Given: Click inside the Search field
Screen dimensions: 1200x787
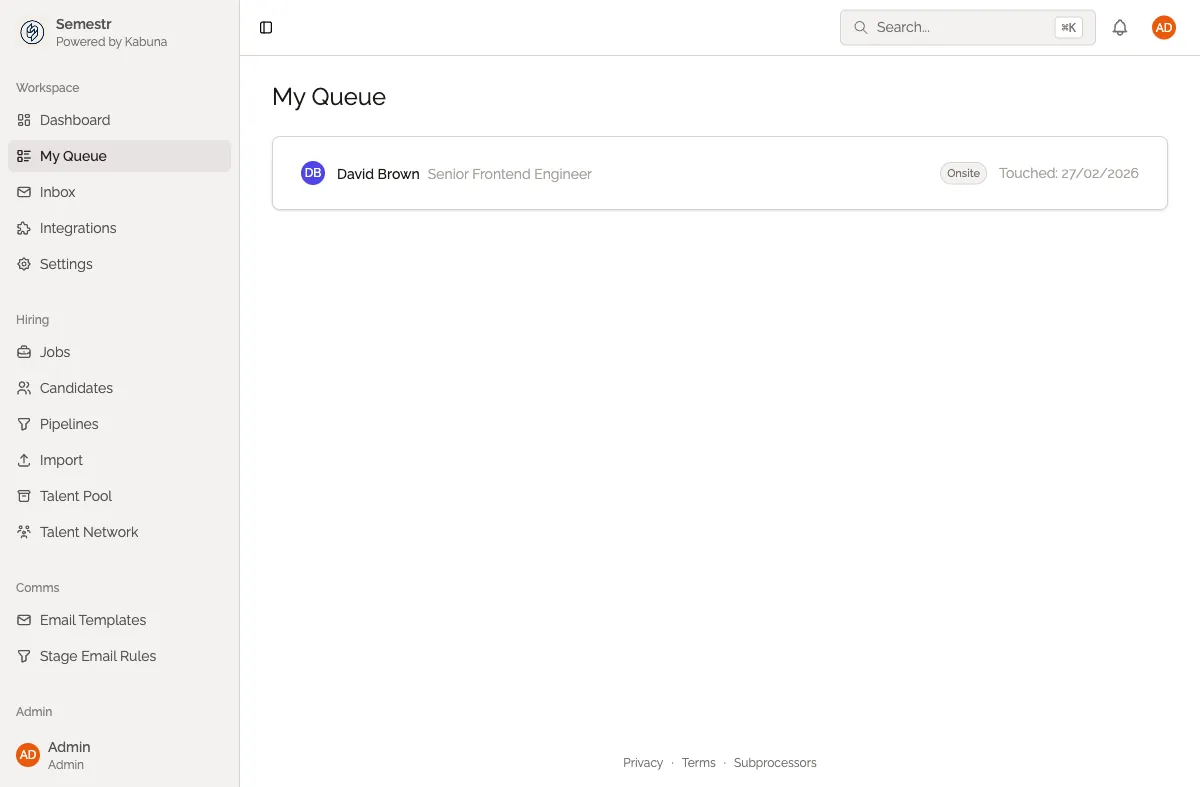Looking at the screenshot, I should point(950,27).
